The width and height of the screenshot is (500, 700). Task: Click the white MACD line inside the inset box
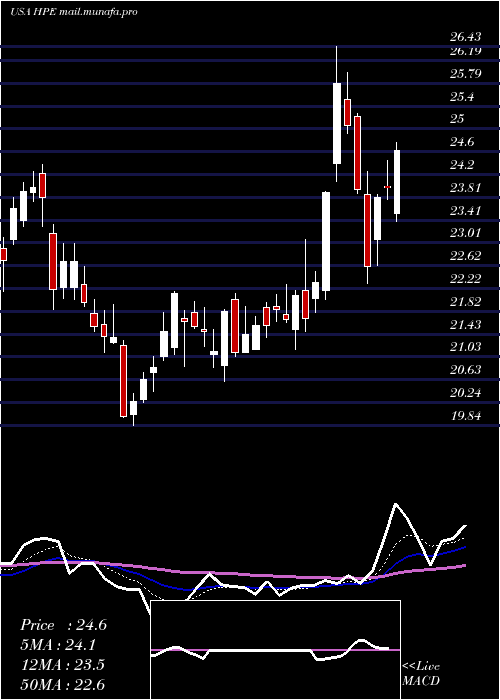(x=270, y=650)
